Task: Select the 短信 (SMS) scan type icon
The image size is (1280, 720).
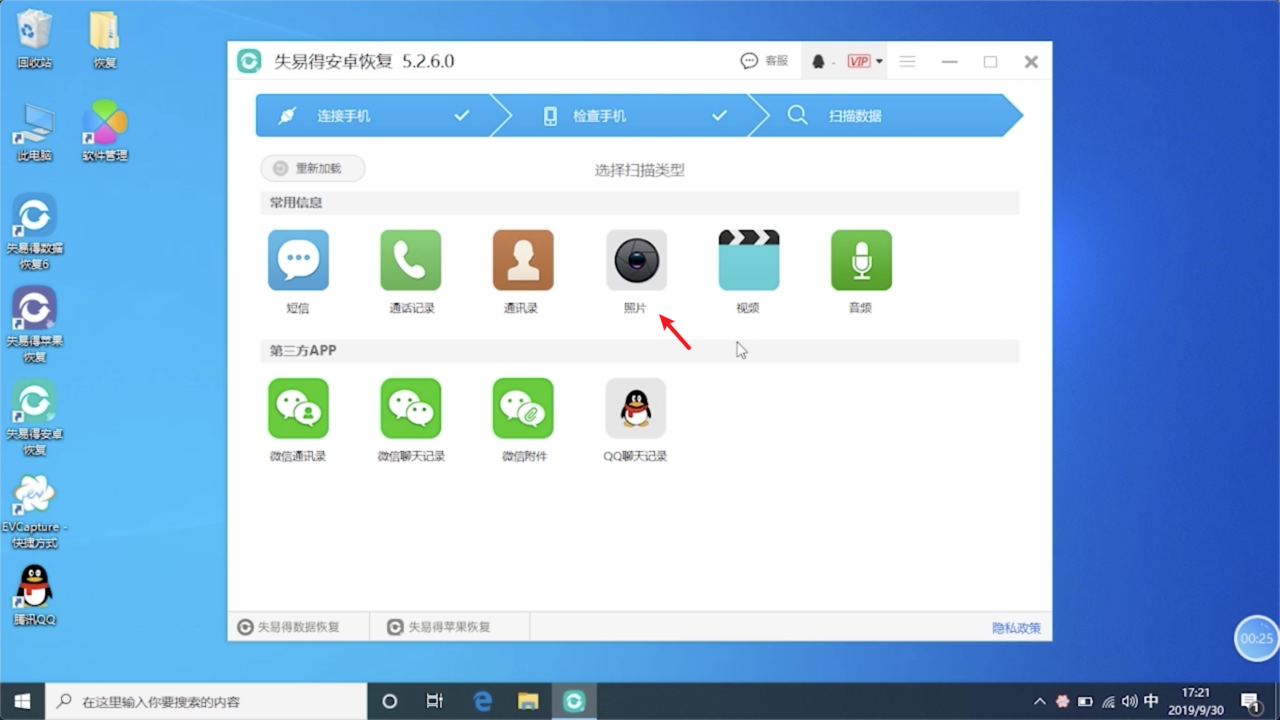Action: point(298,260)
